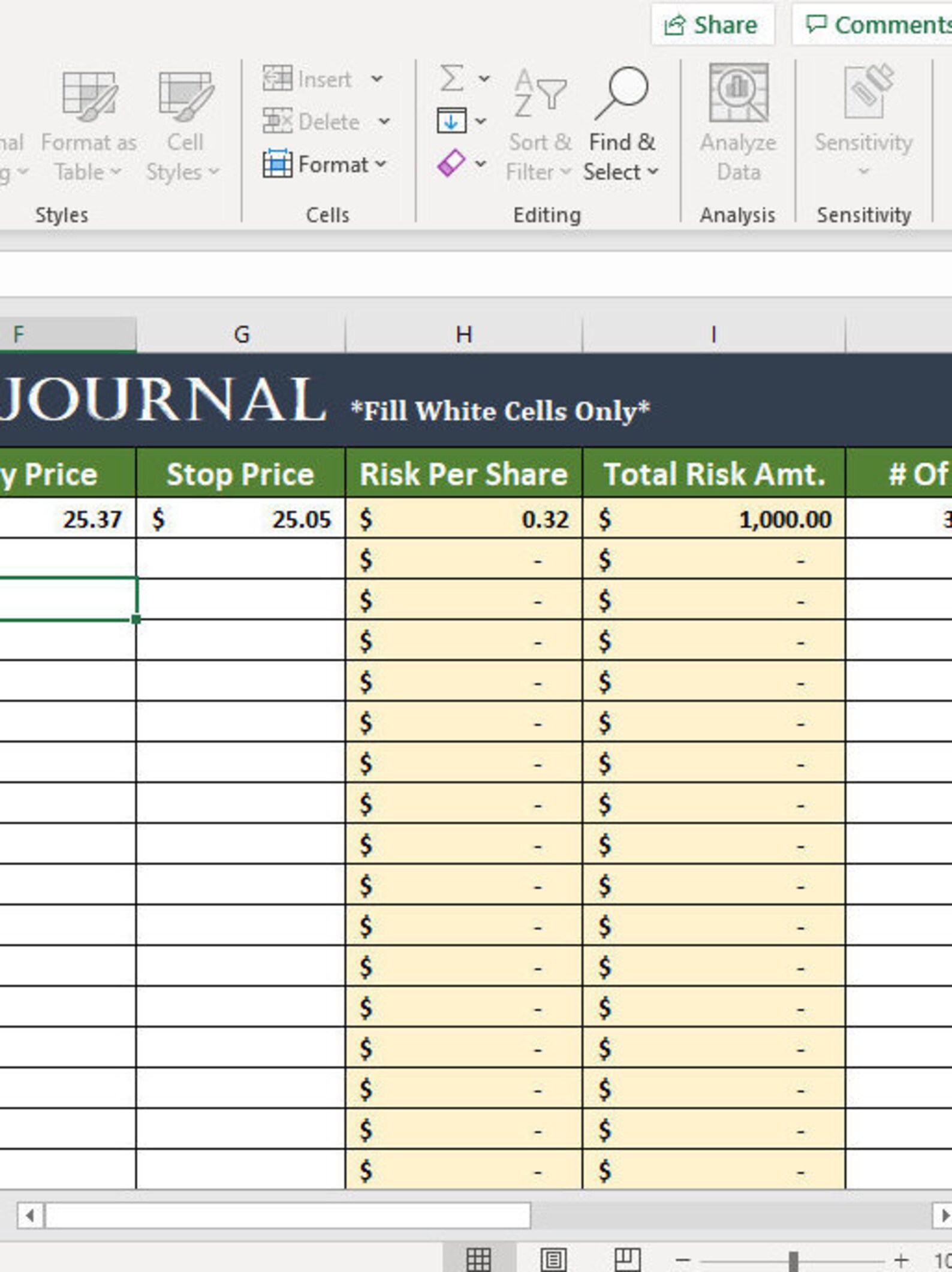This screenshot has height=1272, width=952.
Task: Click the Risk Per Share header cell
Action: pos(463,474)
